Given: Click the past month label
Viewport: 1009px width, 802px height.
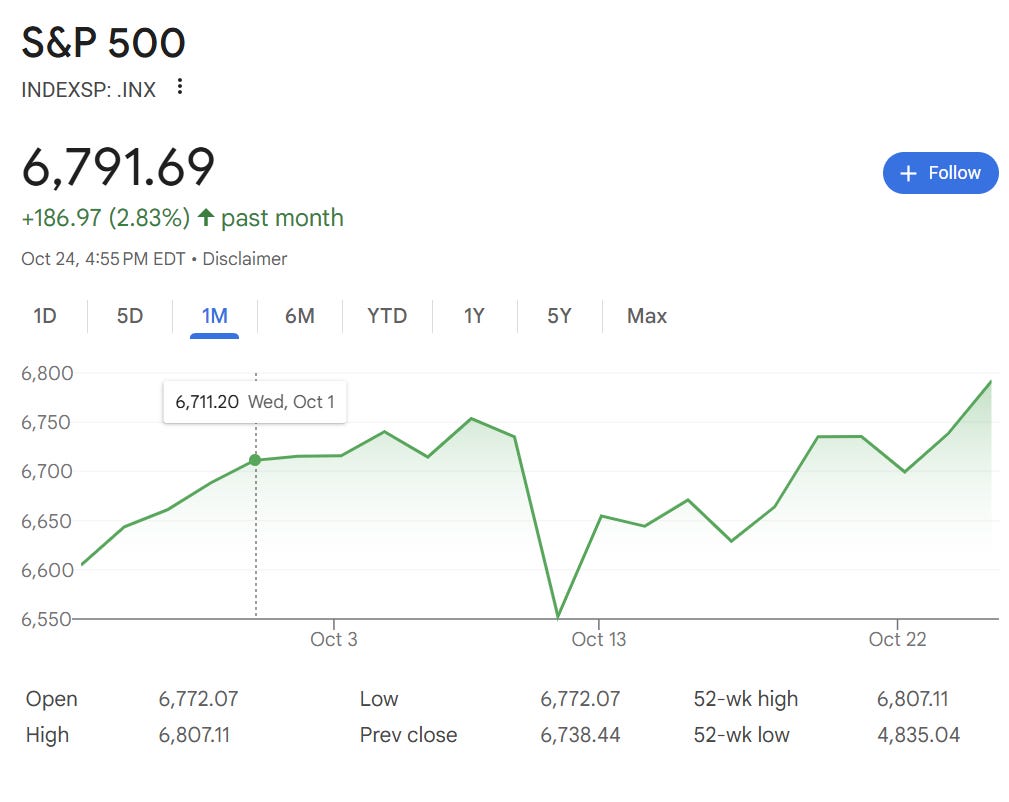Looking at the screenshot, I should (282, 218).
